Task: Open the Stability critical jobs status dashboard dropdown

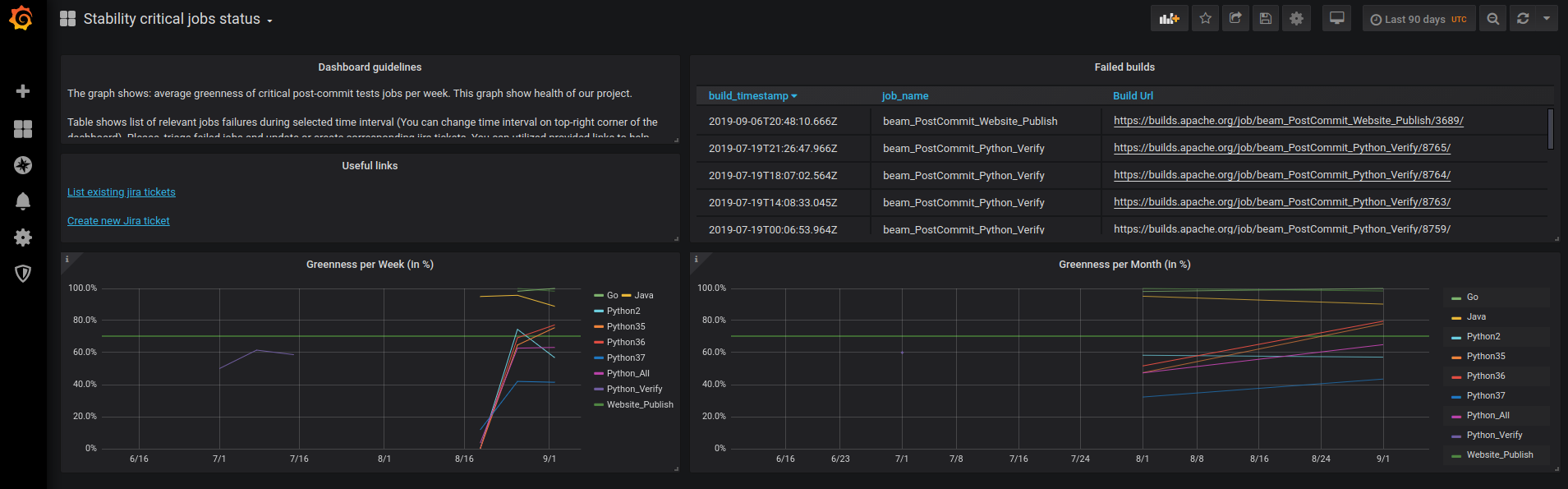Action: click(x=178, y=19)
